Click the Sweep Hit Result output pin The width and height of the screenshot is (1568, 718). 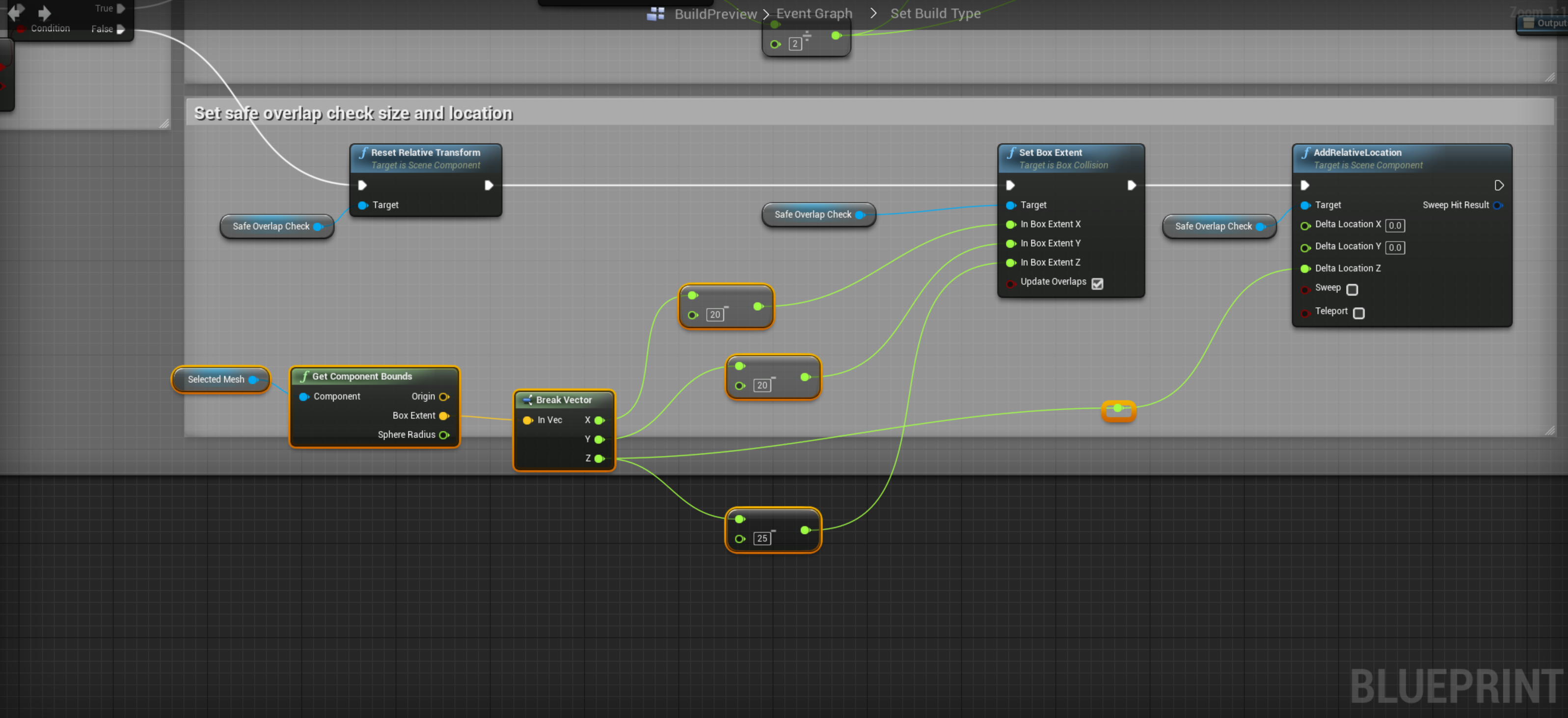point(1498,205)
